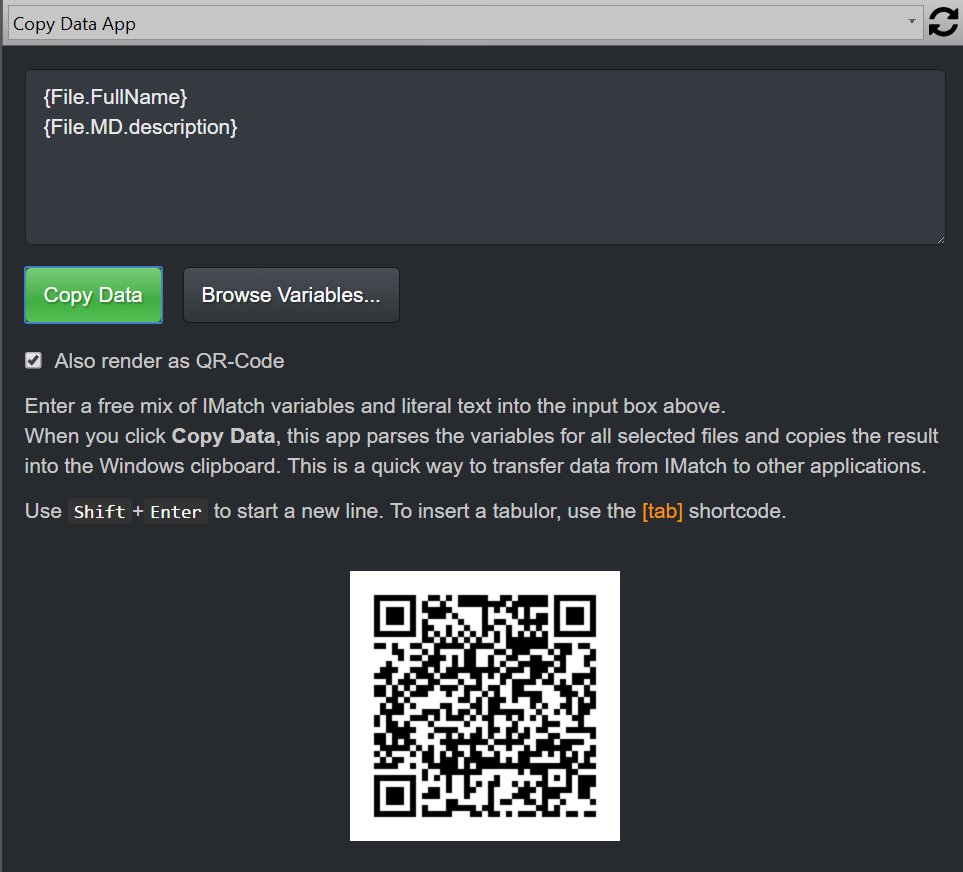Click the textarea resize grip corner
Image resolution: width=963 pixels, height=872 pixels.
click(940, 239)
